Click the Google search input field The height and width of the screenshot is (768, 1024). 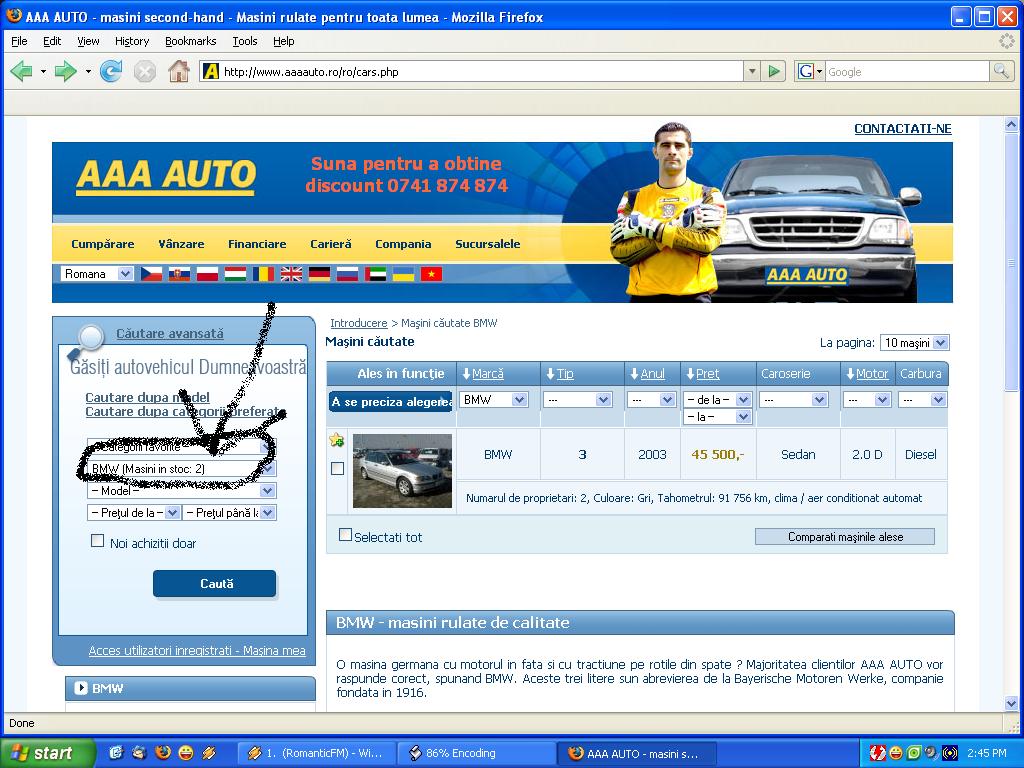pyautogui.click(x=907, y=71)
